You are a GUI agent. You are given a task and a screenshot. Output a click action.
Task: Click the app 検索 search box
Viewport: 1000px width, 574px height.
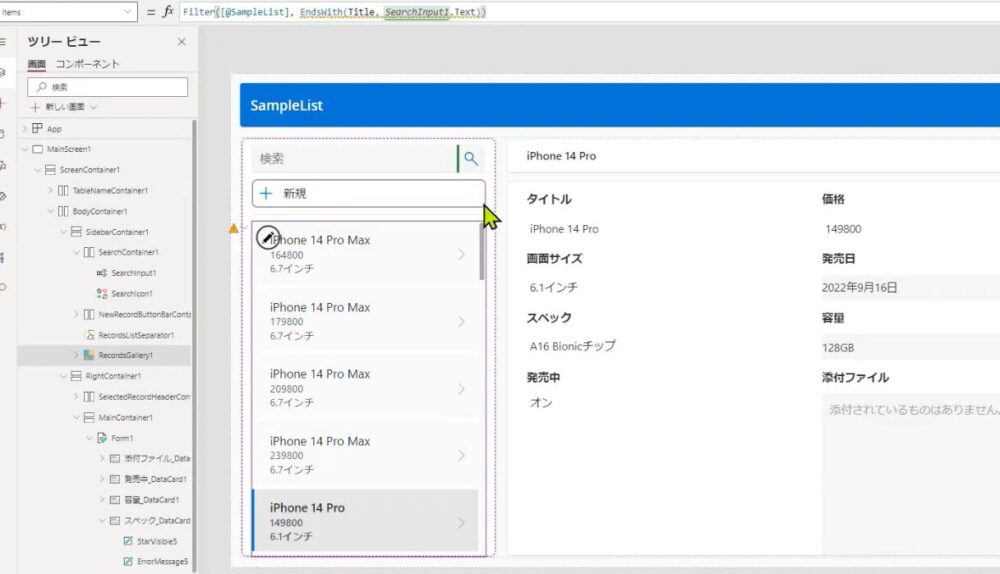click(355, 158)
